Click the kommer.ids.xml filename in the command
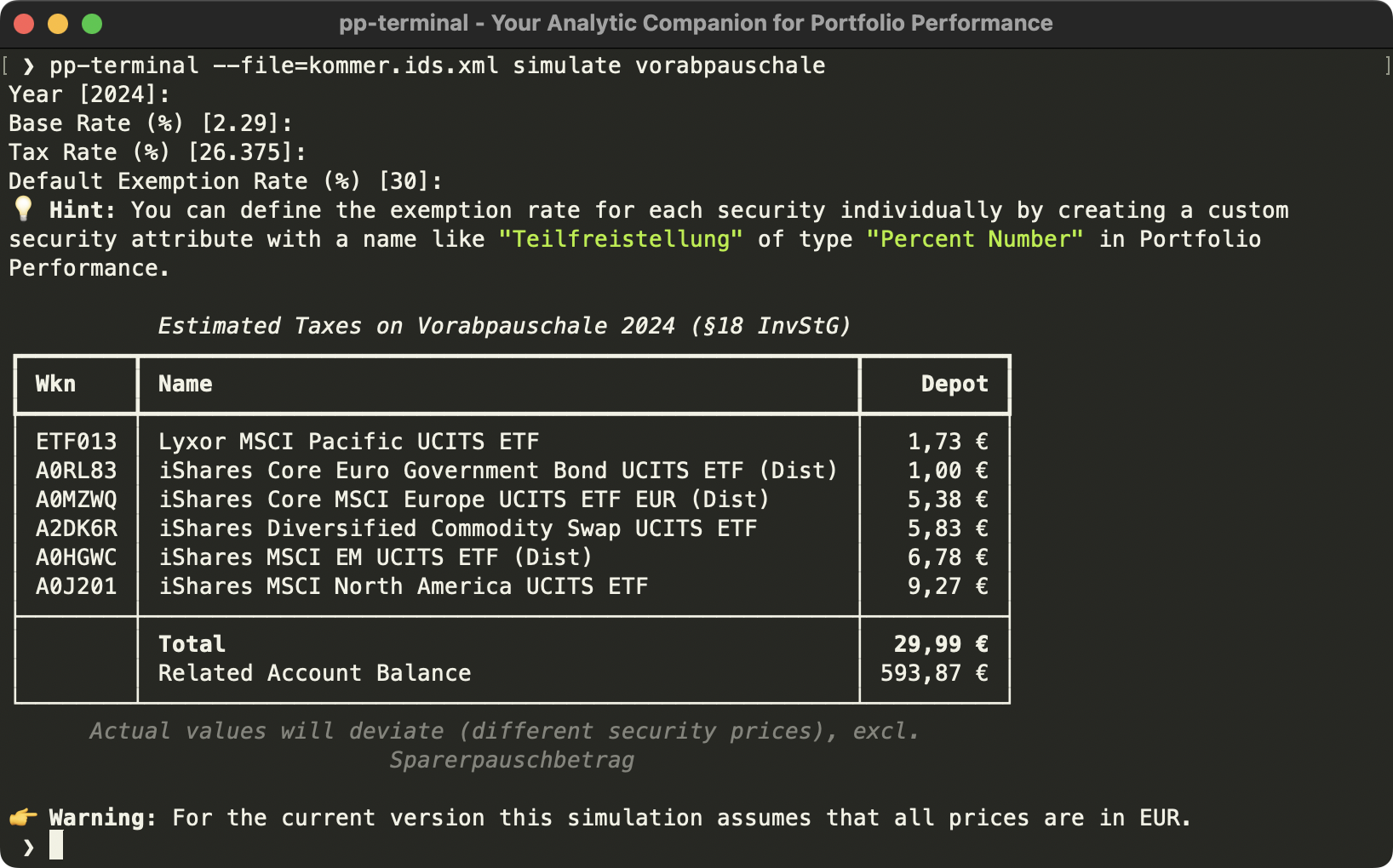Screen dimensions: 1393x868 (x=404, y=66)
